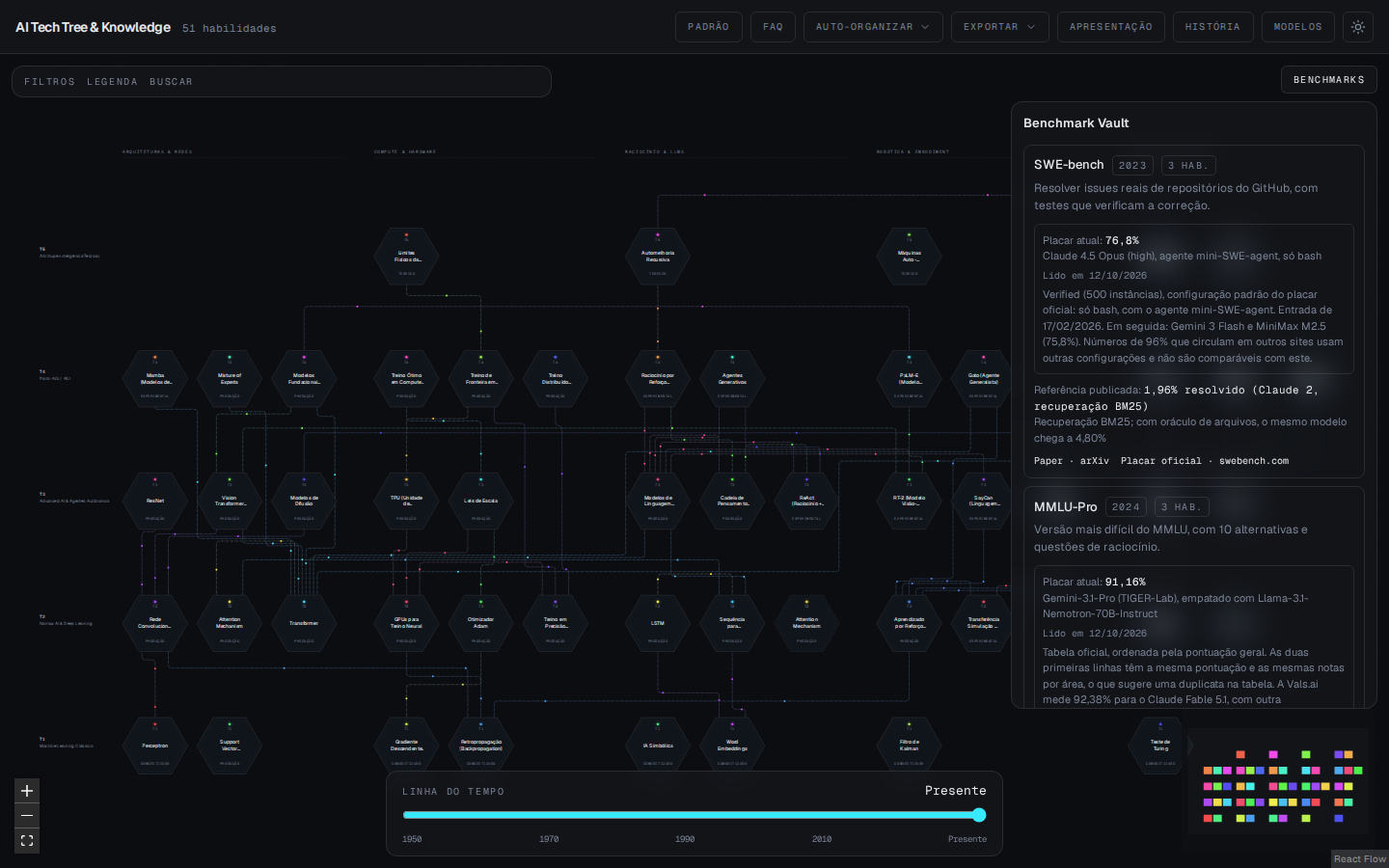
Task: Select the Gato (Agente Generalista) node
Action: point(984,379)
